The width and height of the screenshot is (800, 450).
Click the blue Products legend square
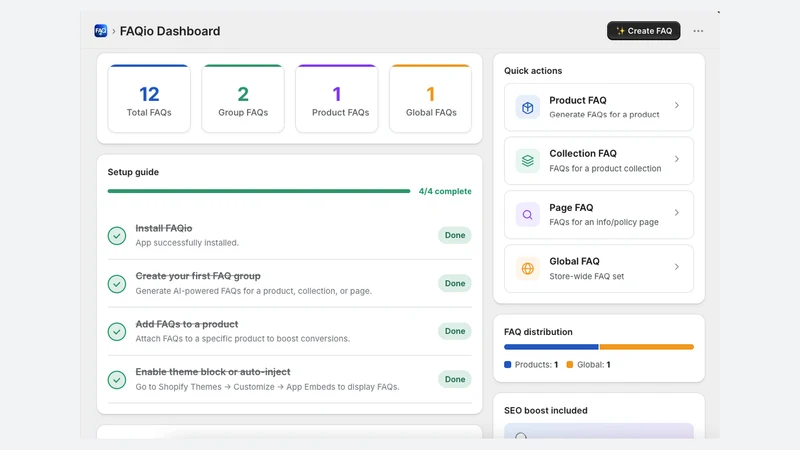(508, 364)
